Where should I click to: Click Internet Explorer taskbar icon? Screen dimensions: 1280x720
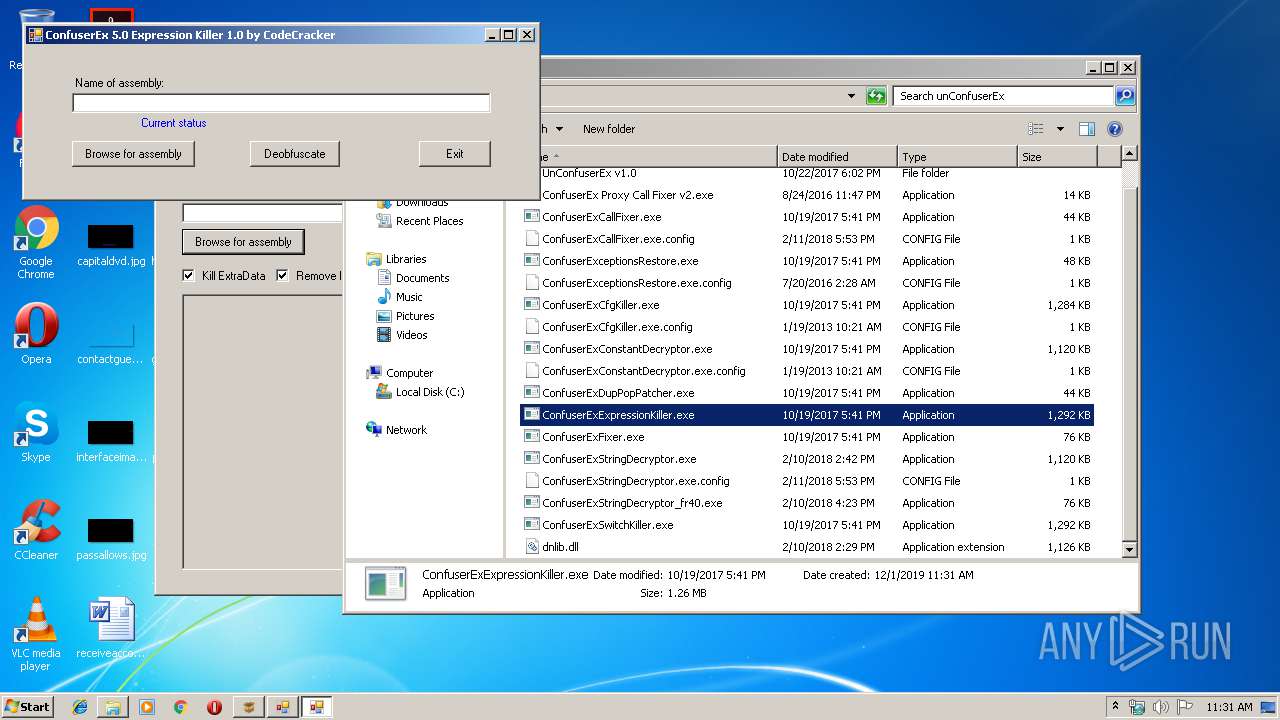point(80,707)
